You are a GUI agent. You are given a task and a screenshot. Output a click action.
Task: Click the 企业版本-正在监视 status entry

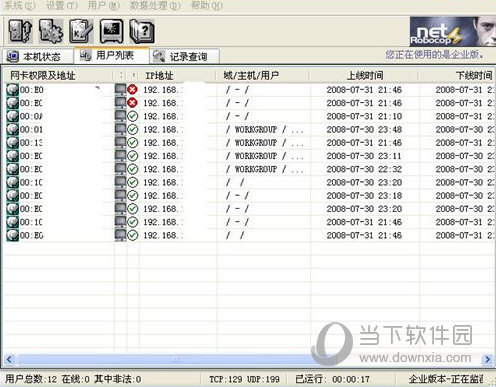[x=446, y=379]
